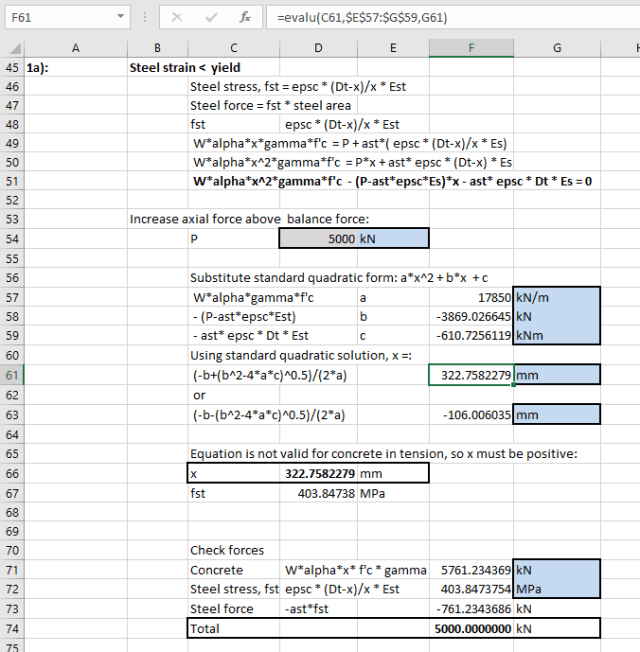Select the cell showing -106.006035
This screenshot has height=652, width=640.
471,414
